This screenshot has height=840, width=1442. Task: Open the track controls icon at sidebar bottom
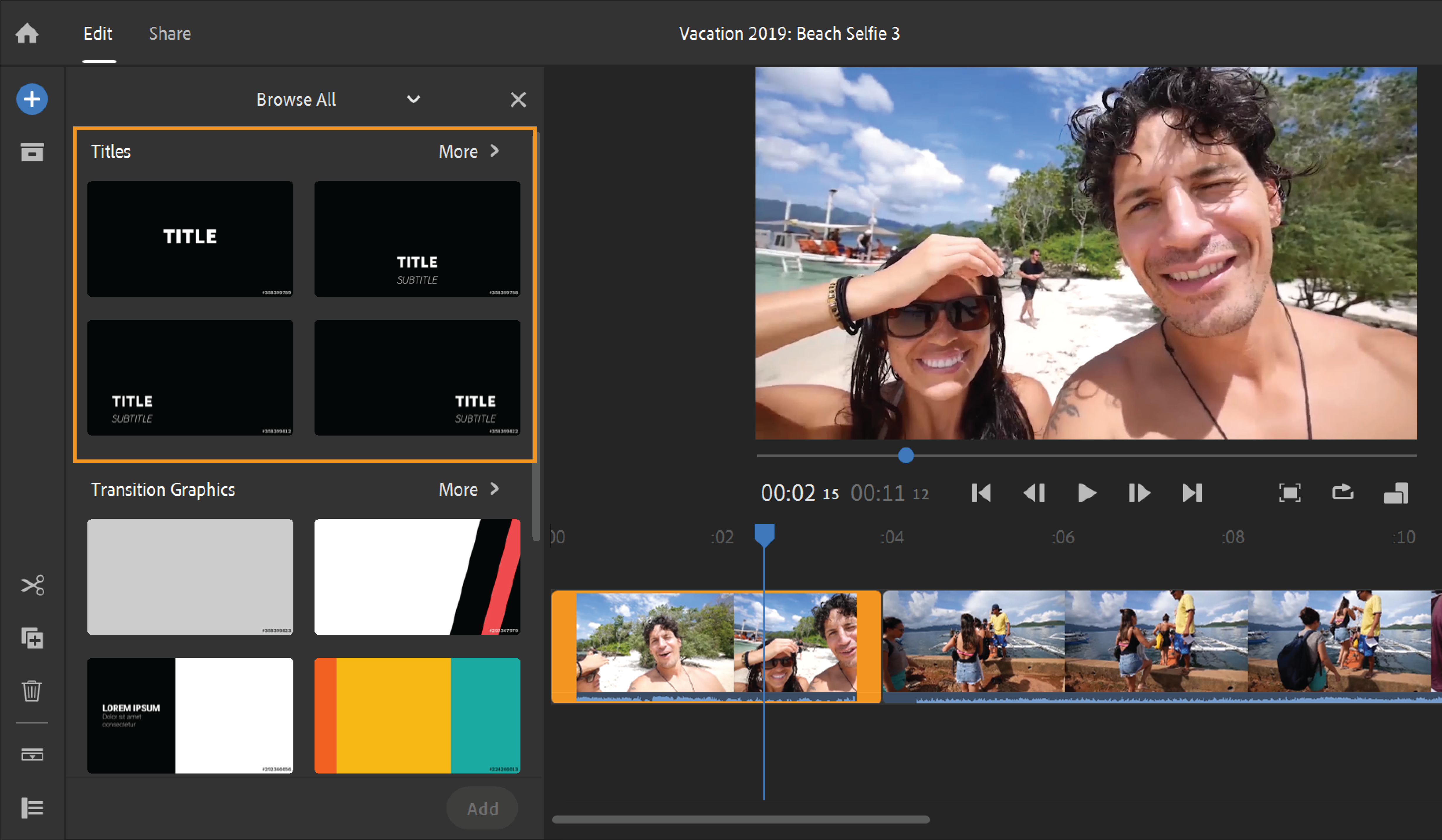(x=32, y=807)
